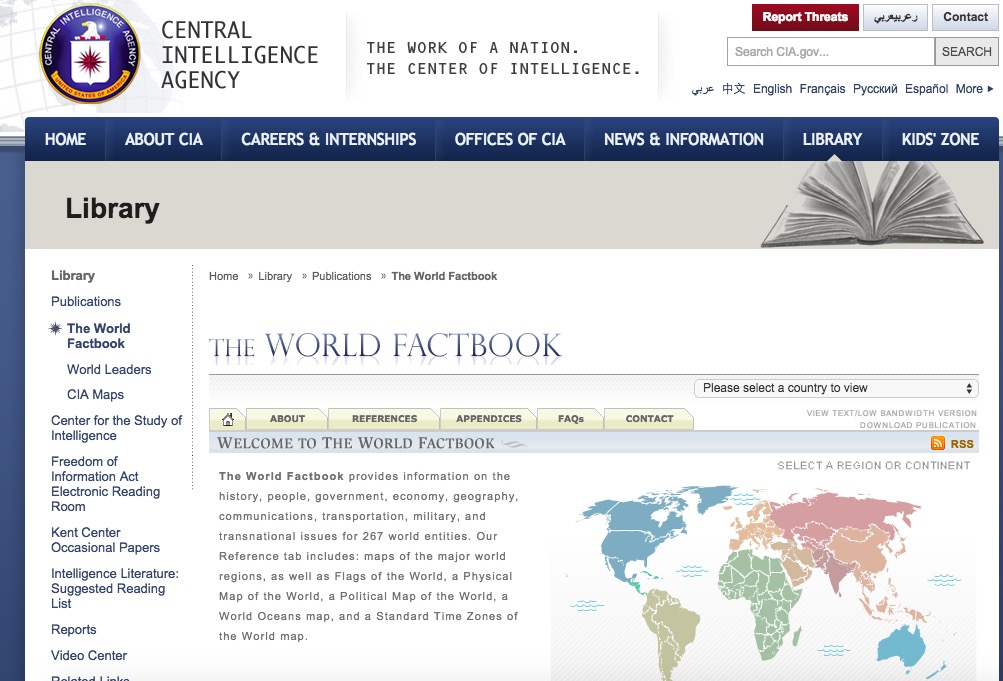Click the Report Threats button
The height and width of the screenshot is (681, 1003).
click(x=805, y=17)
